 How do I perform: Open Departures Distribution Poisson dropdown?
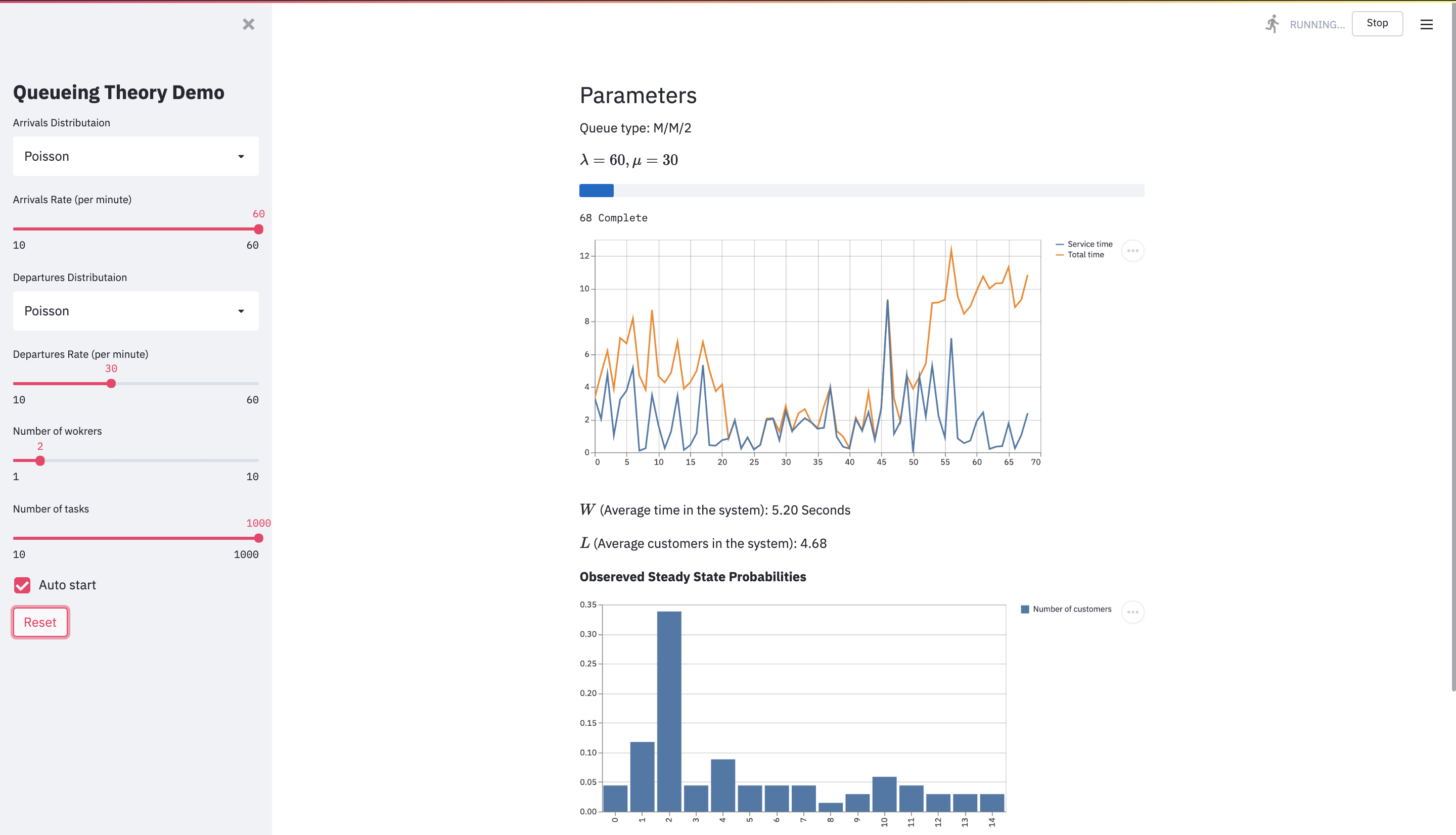tap(135, 311)
